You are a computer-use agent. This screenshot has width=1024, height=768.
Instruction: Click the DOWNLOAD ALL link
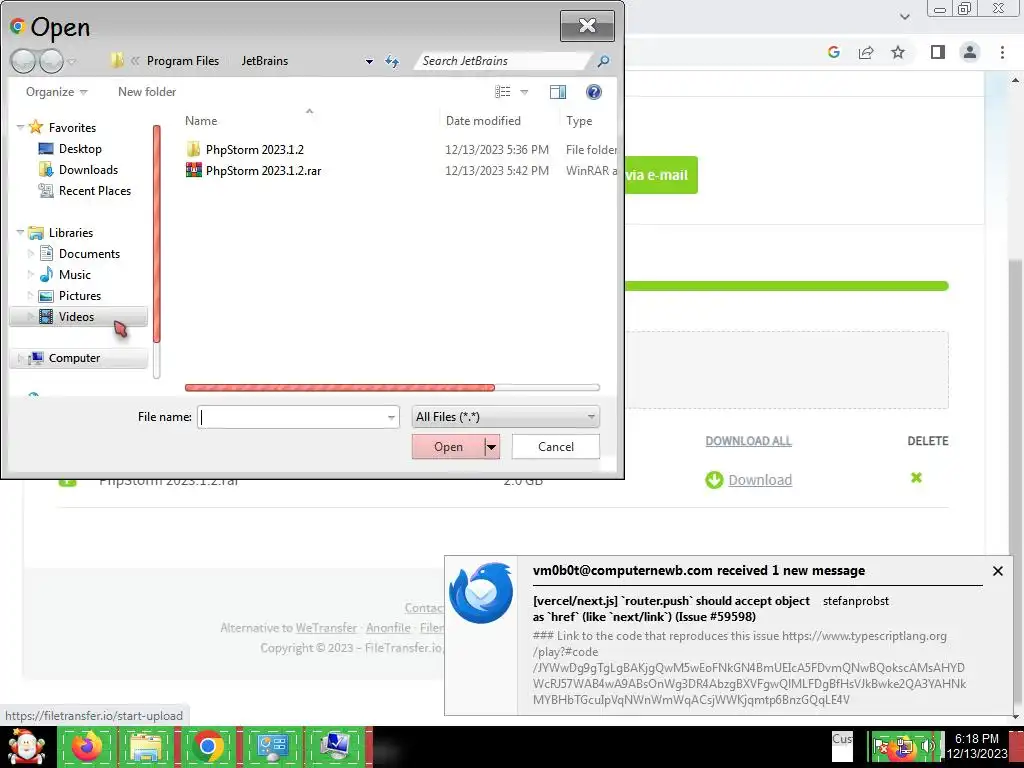748,441
